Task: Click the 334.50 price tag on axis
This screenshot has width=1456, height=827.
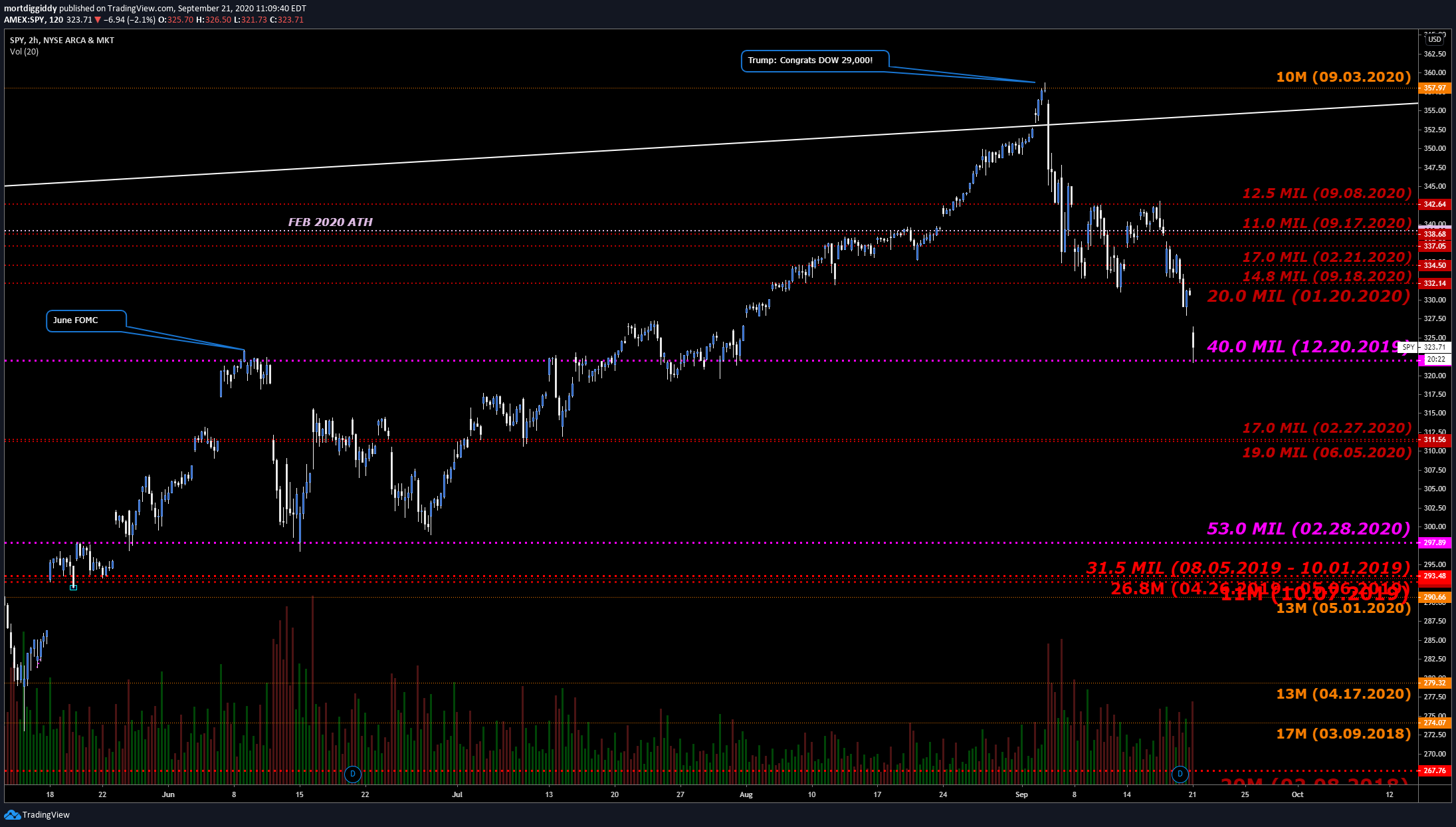Action: 1435,265
